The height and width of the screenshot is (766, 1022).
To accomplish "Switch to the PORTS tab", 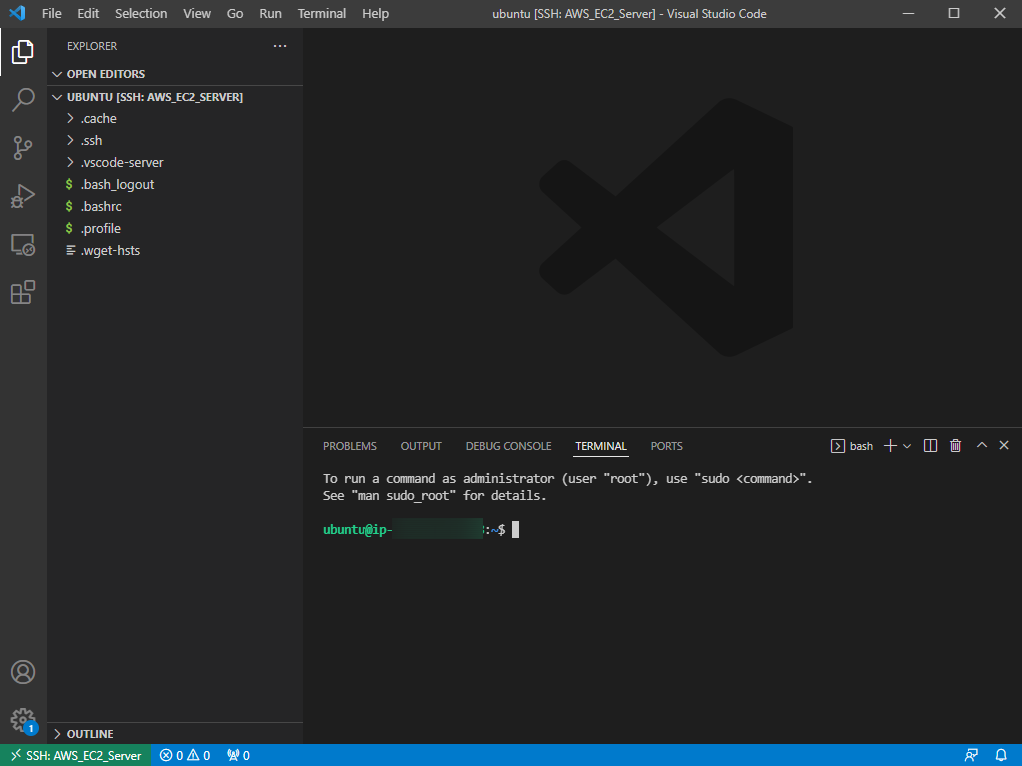I will [x=666, y=446].
